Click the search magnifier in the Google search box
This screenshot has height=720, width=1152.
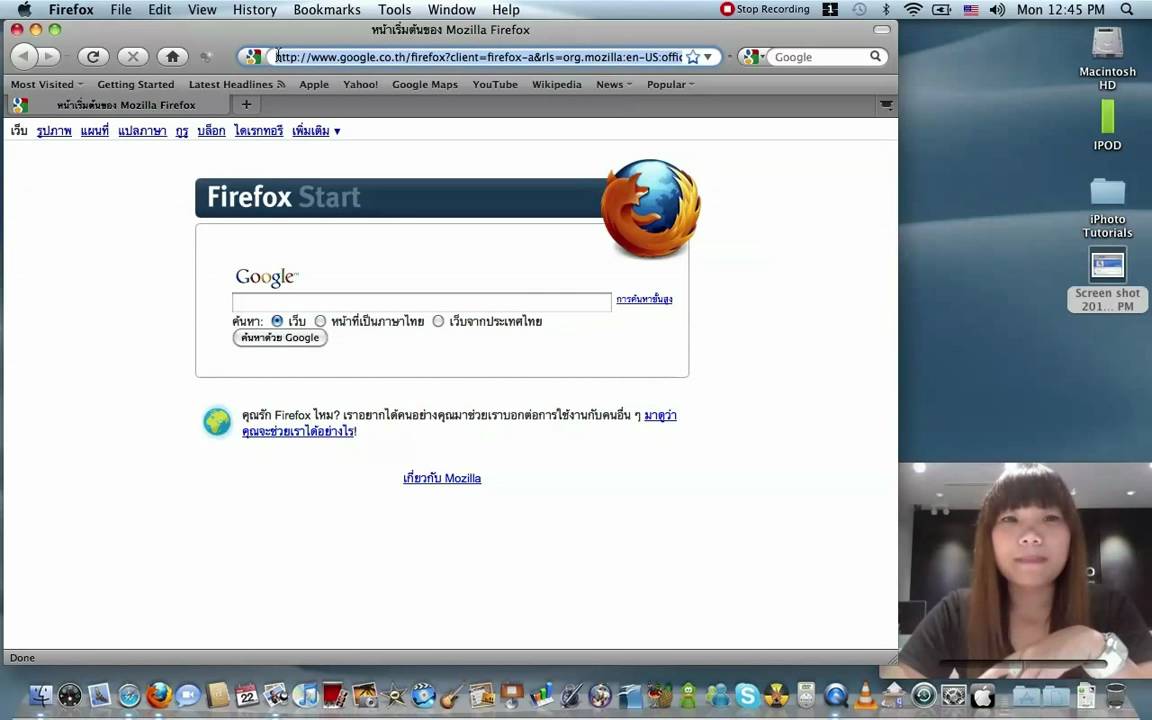875,56
